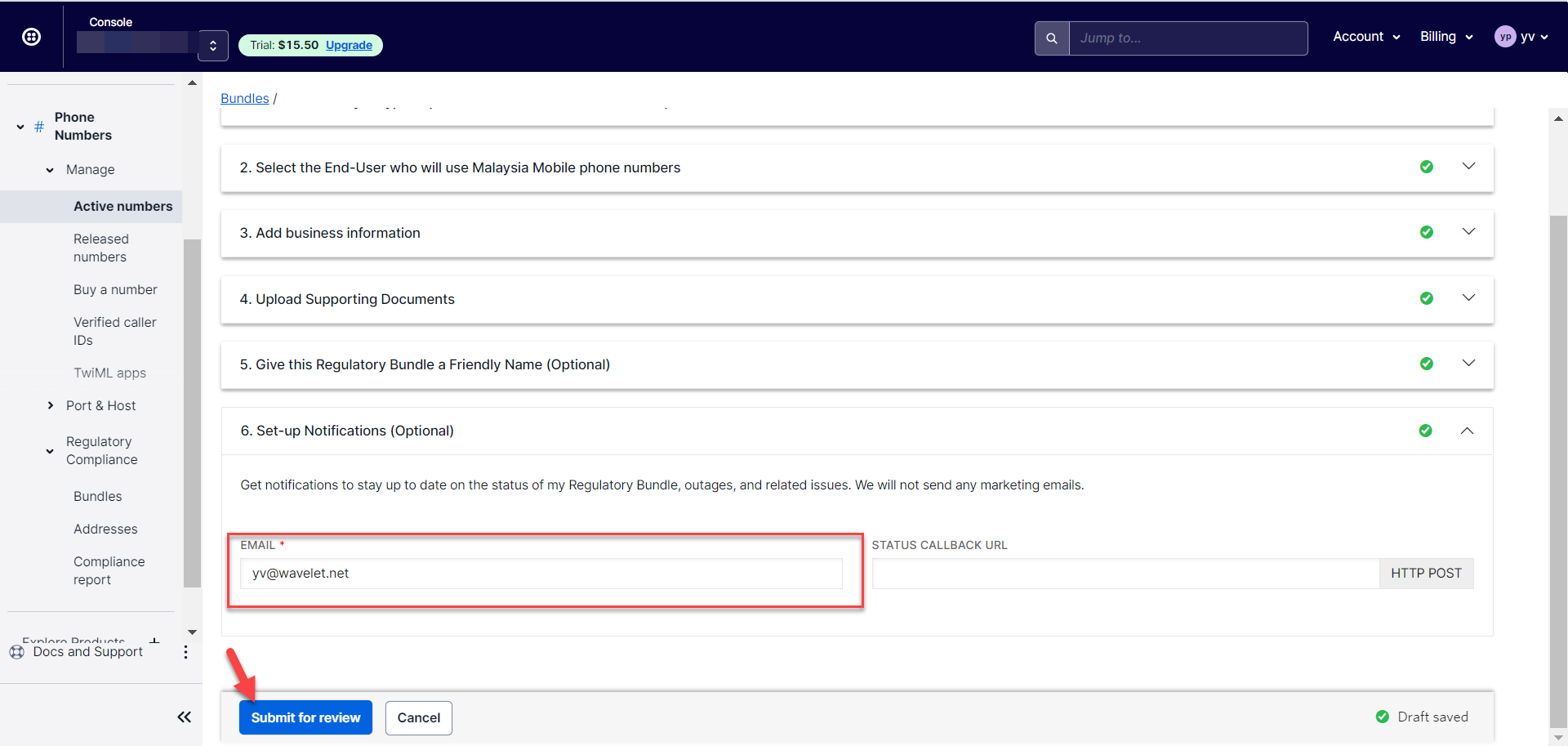Click the Twilio home logo icon
The width and height of the screenshot is (1568, 746).
[31, 36]
